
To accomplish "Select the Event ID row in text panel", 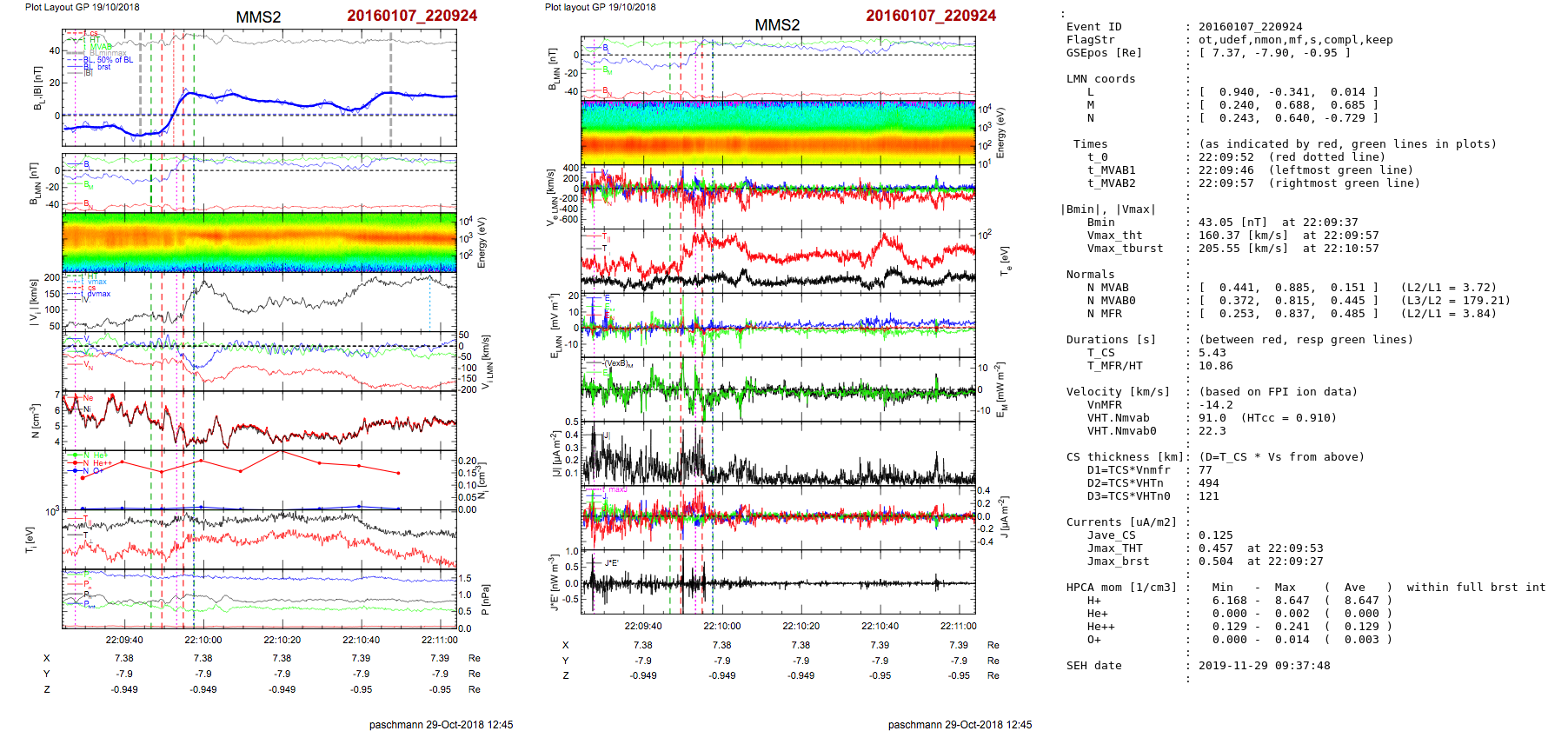I will 1093,27.
